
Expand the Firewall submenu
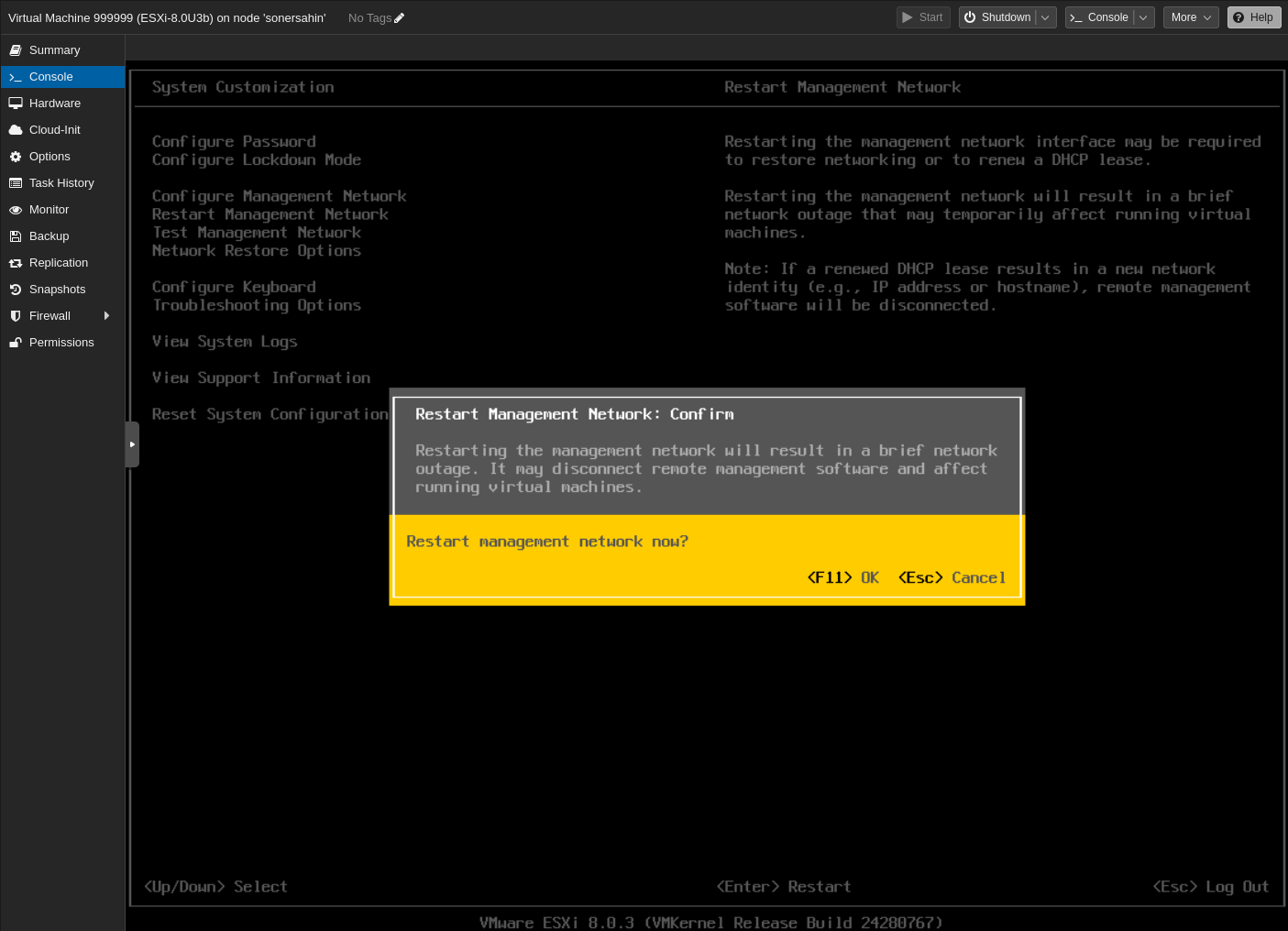107,315
